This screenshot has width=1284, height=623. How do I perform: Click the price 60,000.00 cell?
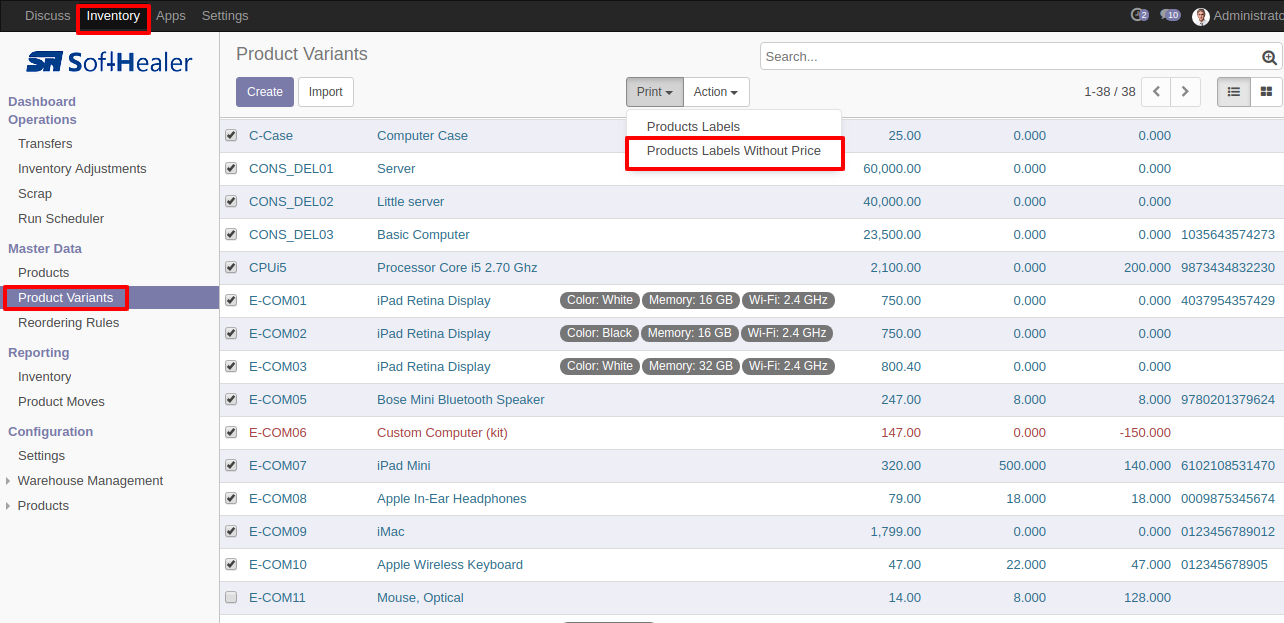pos(892,169)
